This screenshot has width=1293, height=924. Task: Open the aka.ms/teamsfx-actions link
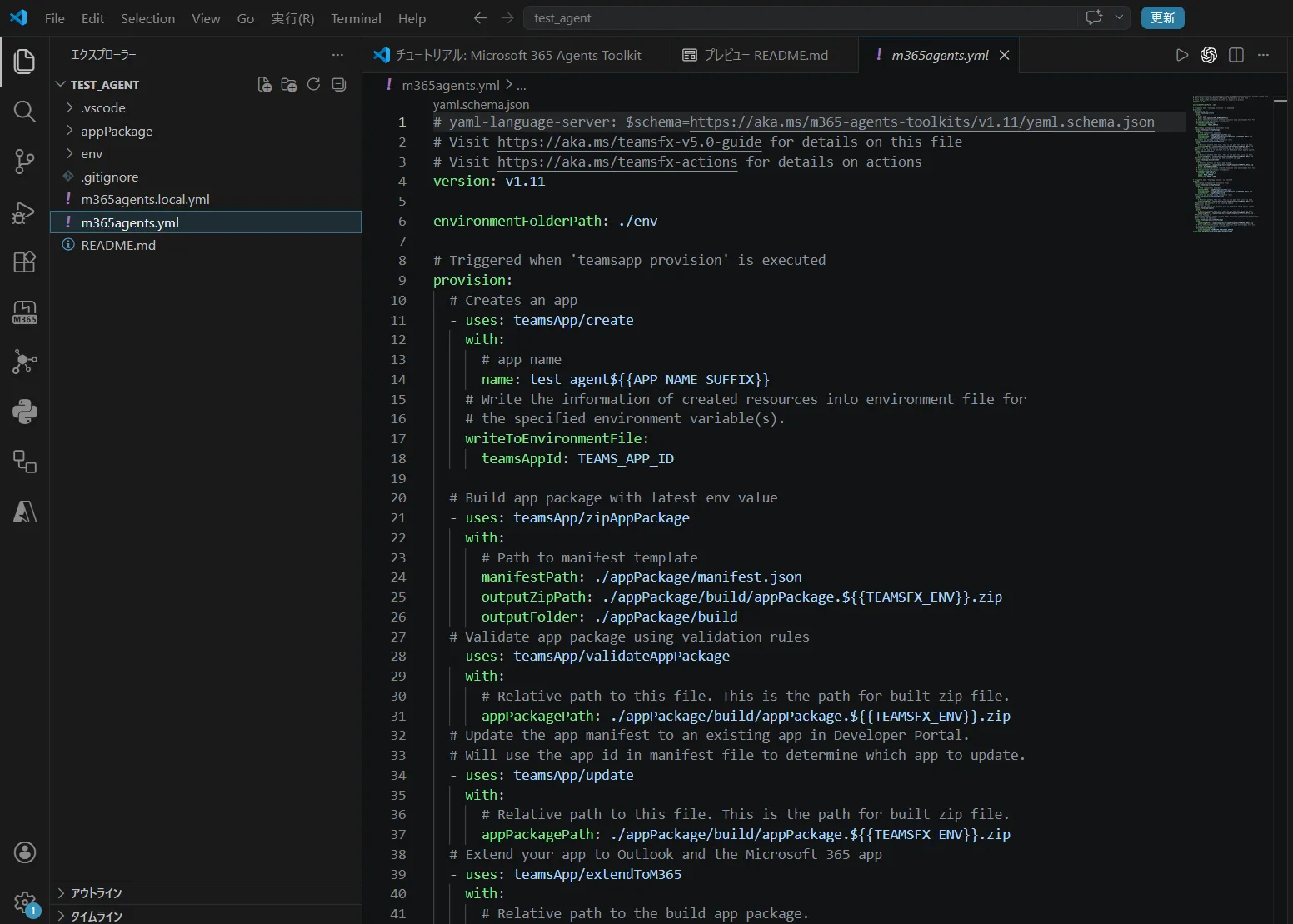pyautogui.click(x=617, y=162)
